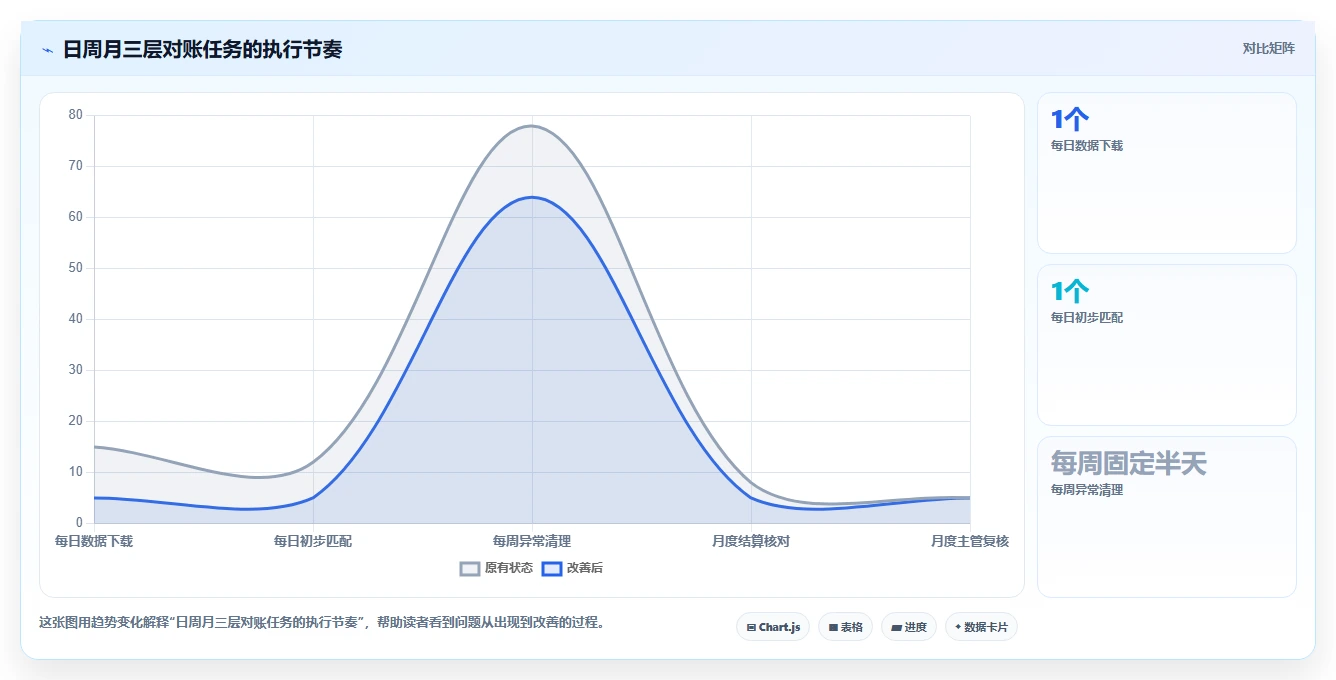Click the 数据卡片 tag
This screenshot has height=680, width=1336.
pos(981,627)
